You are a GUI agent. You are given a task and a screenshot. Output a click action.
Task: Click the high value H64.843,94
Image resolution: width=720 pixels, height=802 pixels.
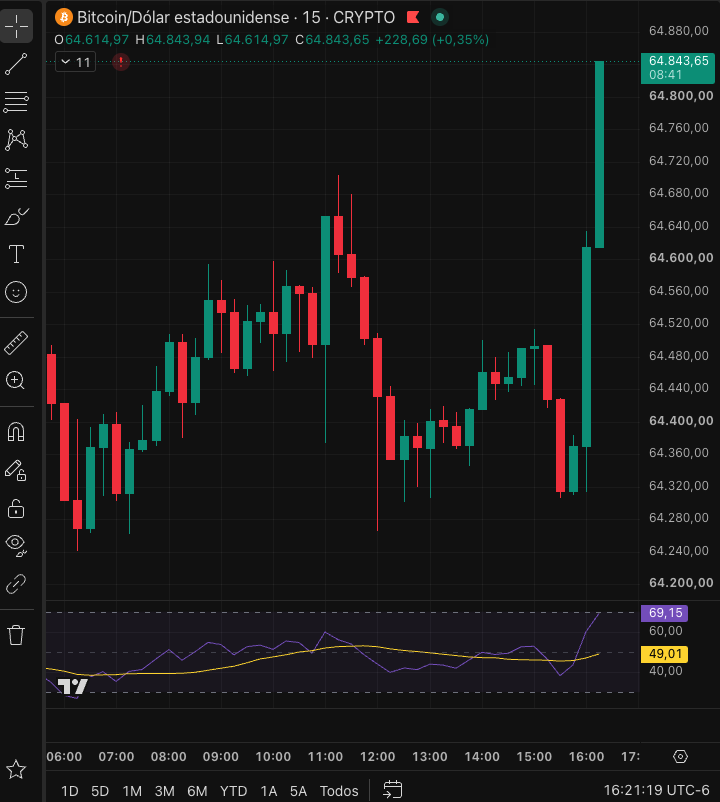[172, 40]
